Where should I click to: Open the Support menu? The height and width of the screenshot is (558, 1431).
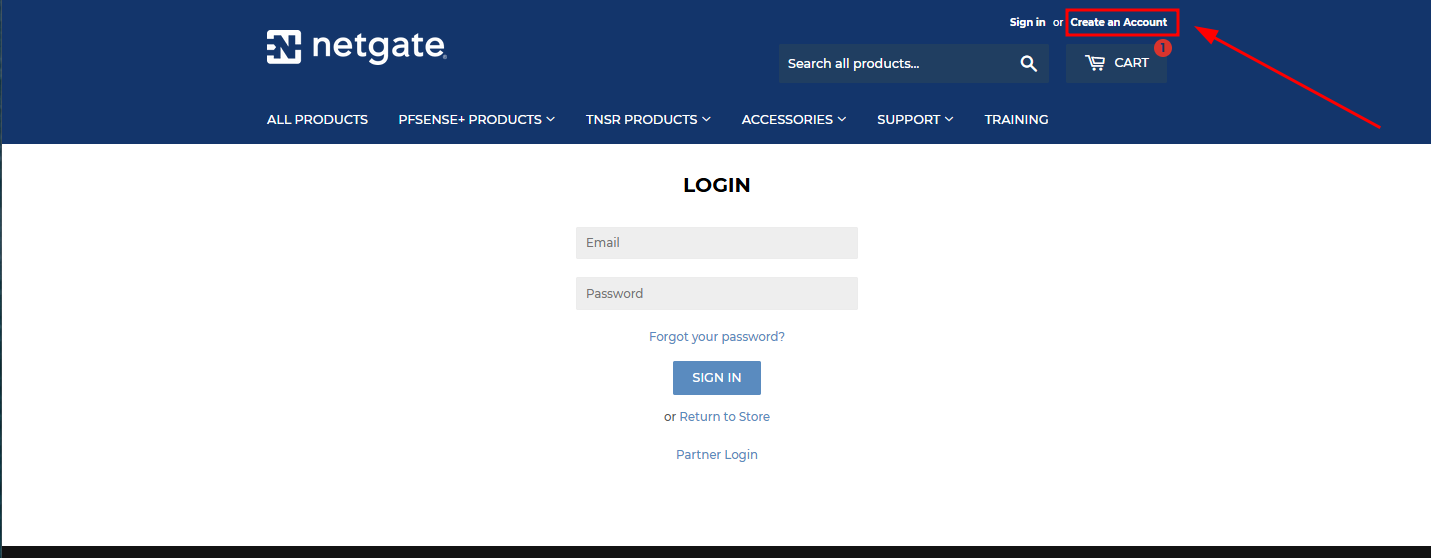click(915, 119)
